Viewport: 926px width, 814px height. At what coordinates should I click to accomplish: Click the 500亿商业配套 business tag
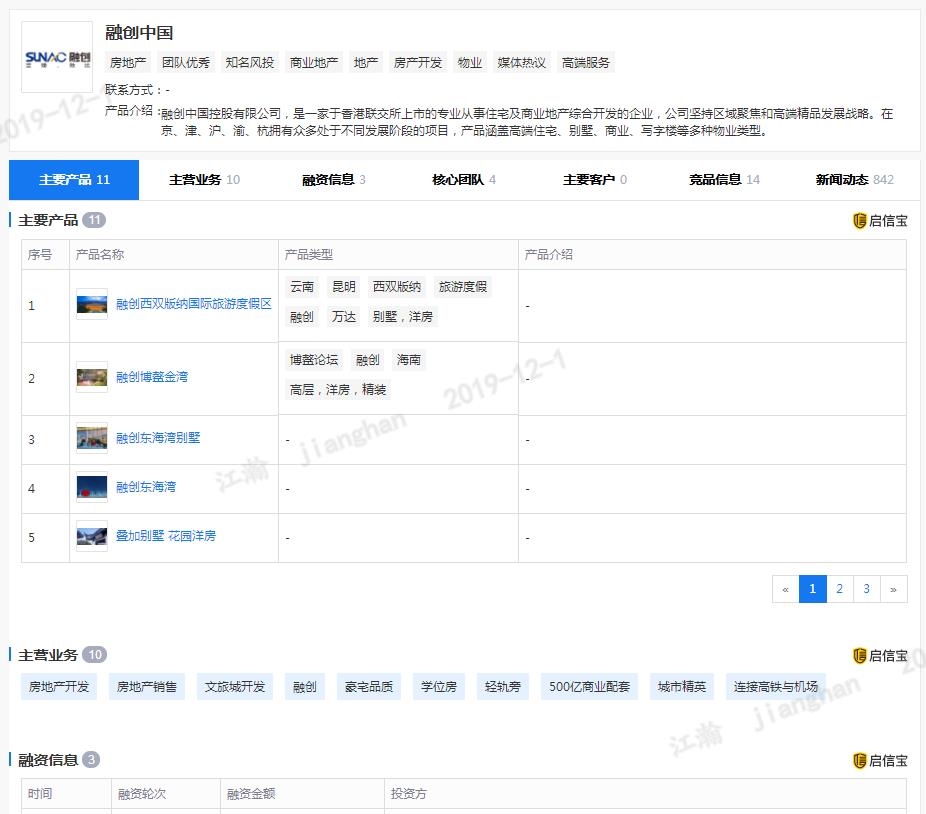click(x=589, y=686)
